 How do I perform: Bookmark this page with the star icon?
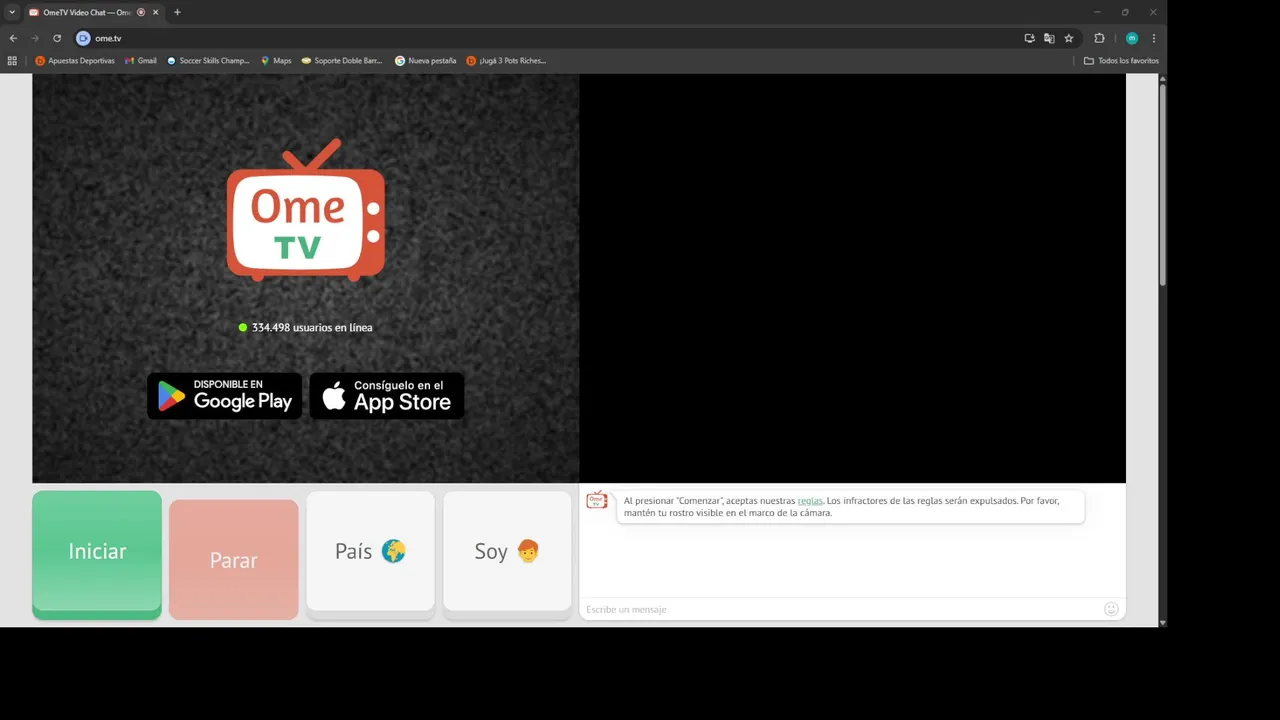[x=1069, y=38]
